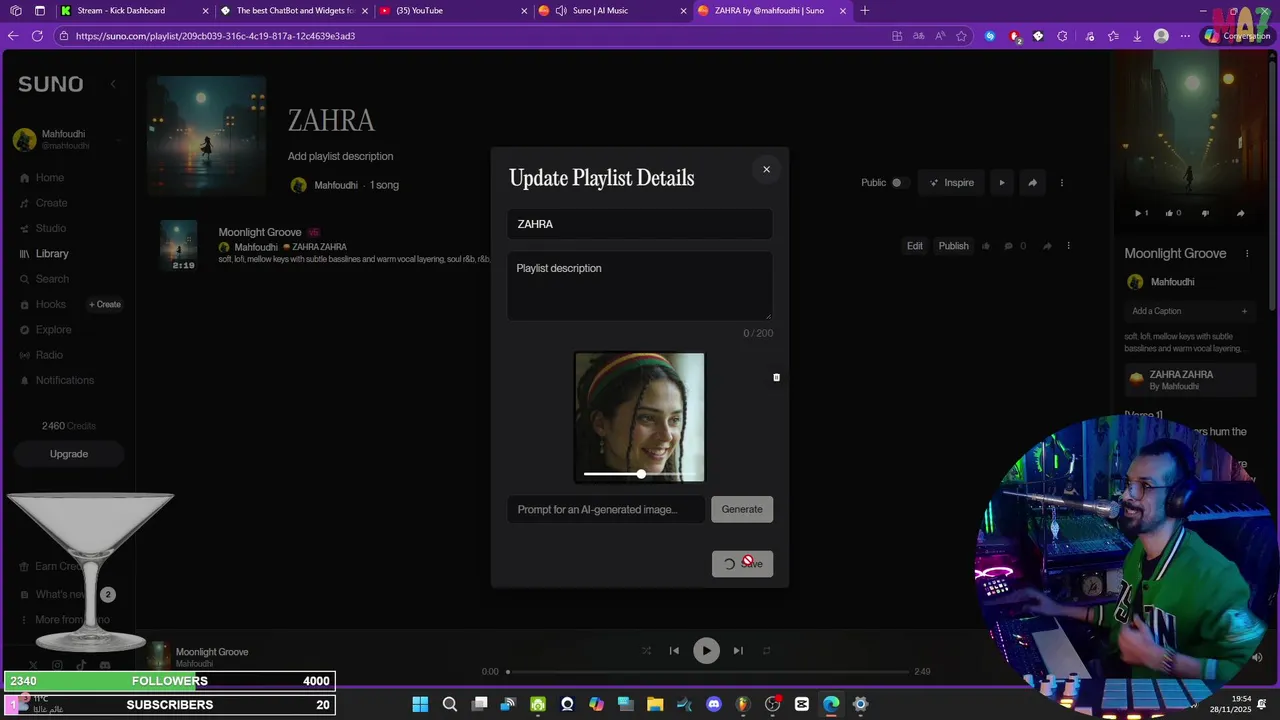Click Edit on Moonlight Groove row
This screenshot has width=1280, height=720.
(915, 246)
